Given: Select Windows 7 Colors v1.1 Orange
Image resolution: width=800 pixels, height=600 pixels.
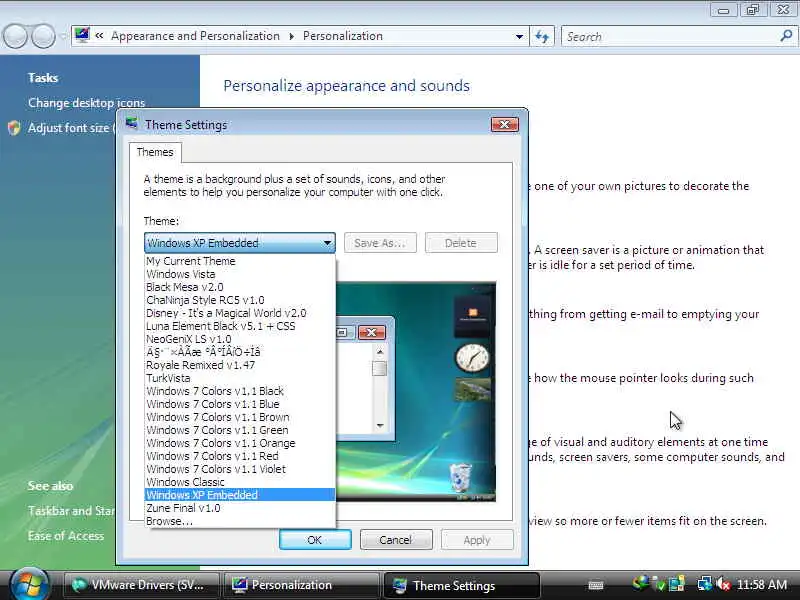Looking at the screenshot, I should pos(240,443).
